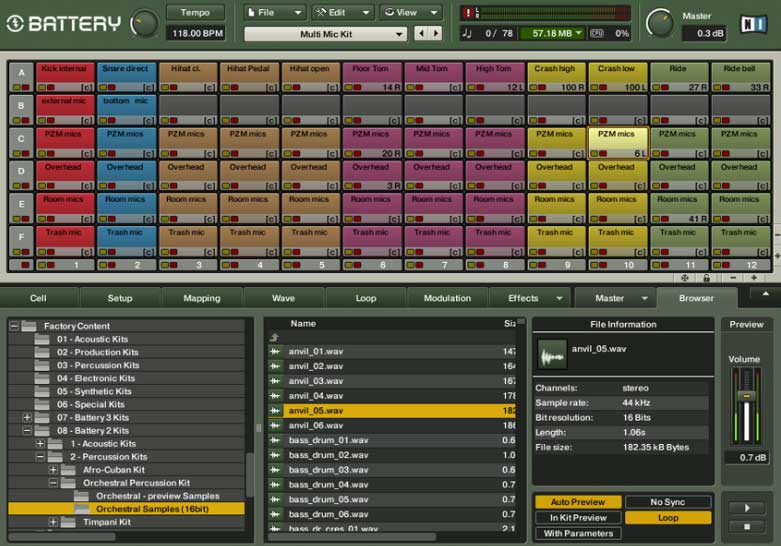Expand the 07 - Battery 3 Kits folder
The height and width of the screenshot is (546, 781).
27,417
